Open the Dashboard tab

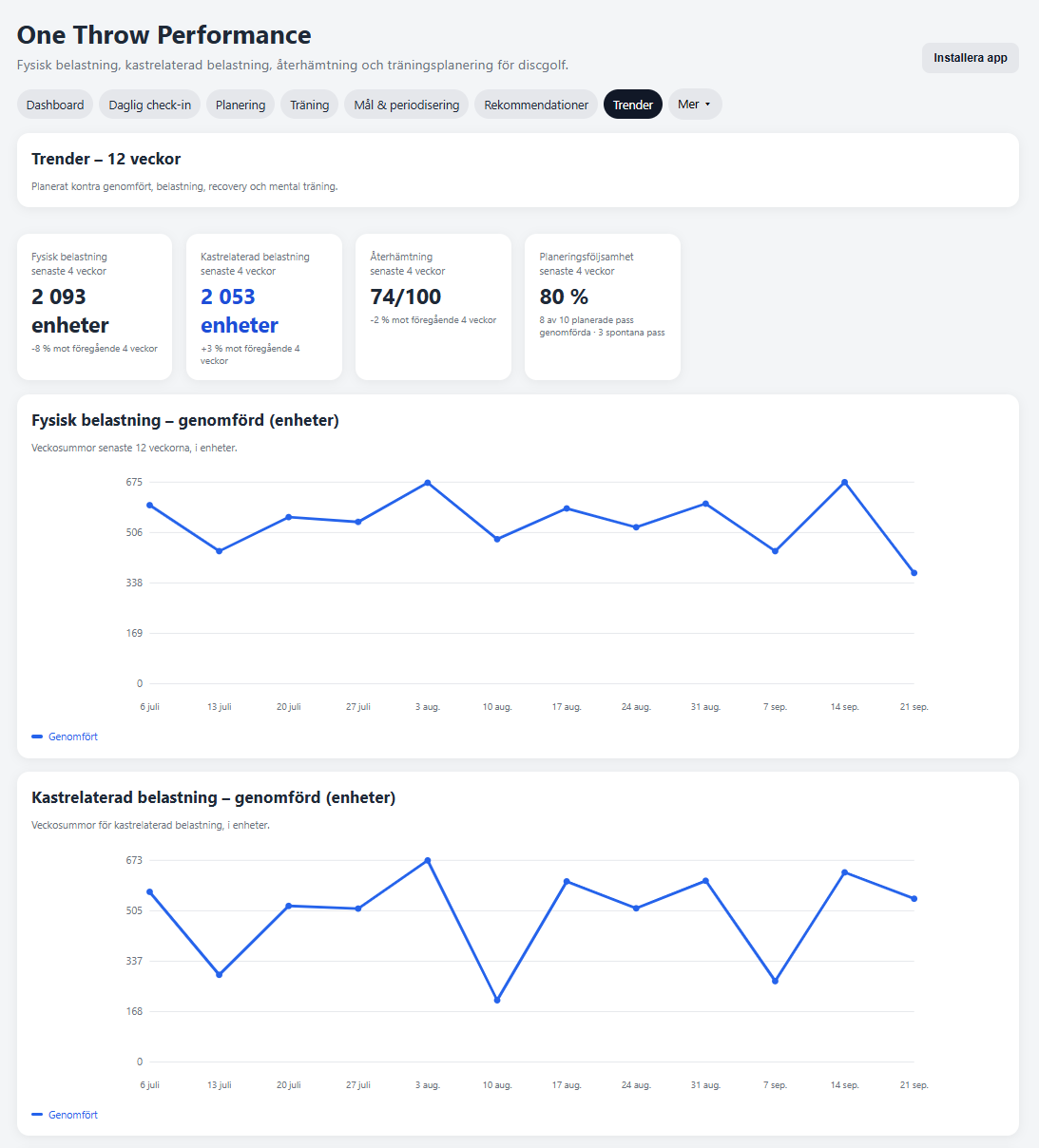pos(55,105)
